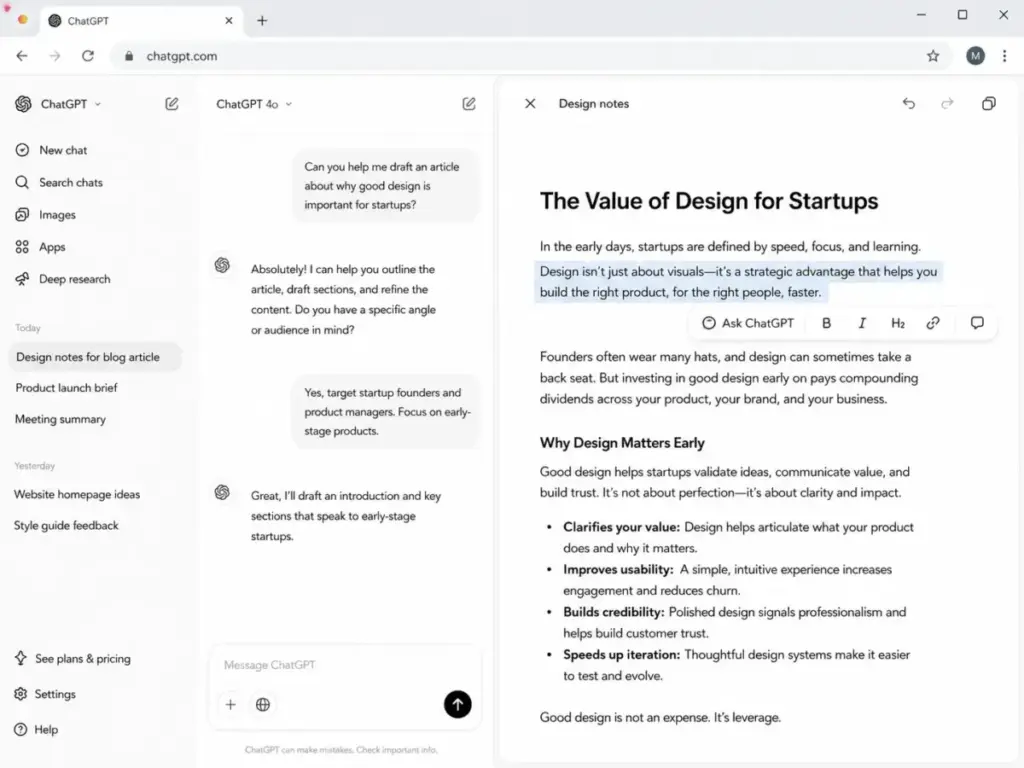This screenshot has width=1024, height=768.
Task: Start a New chat from the sidebar
Action: [51, 150]
